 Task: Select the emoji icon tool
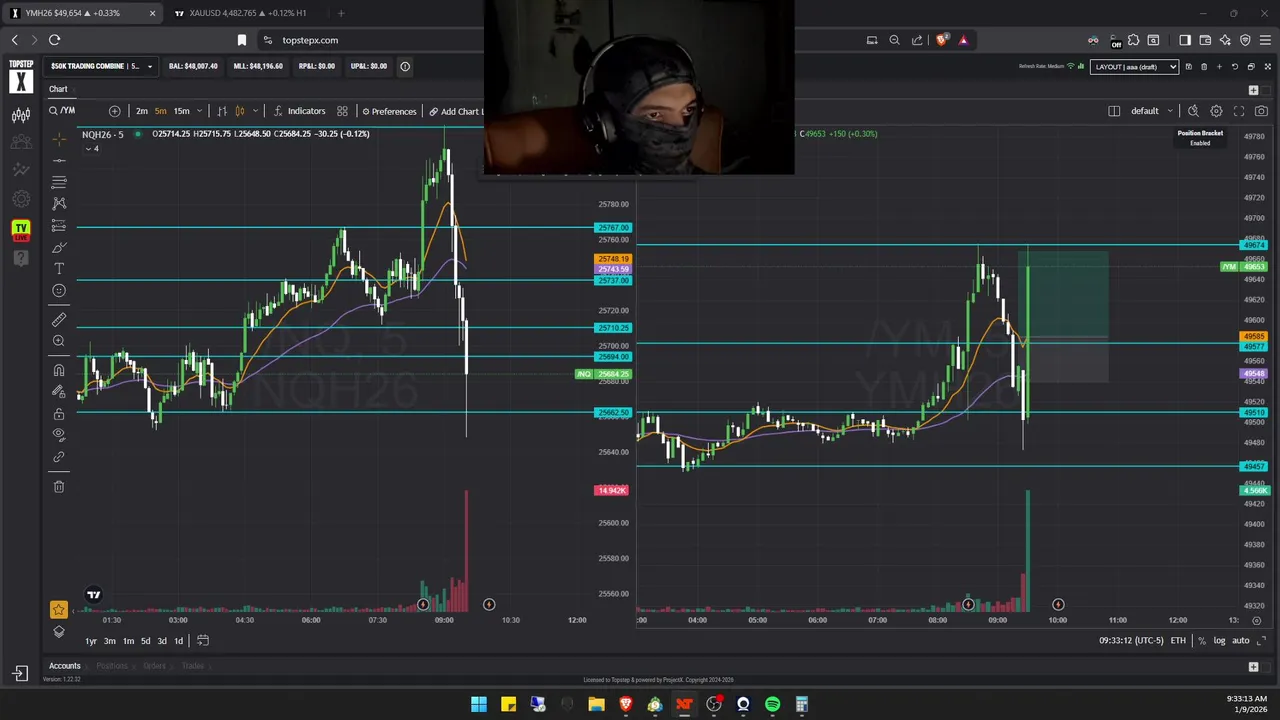[x=59, y=291]
